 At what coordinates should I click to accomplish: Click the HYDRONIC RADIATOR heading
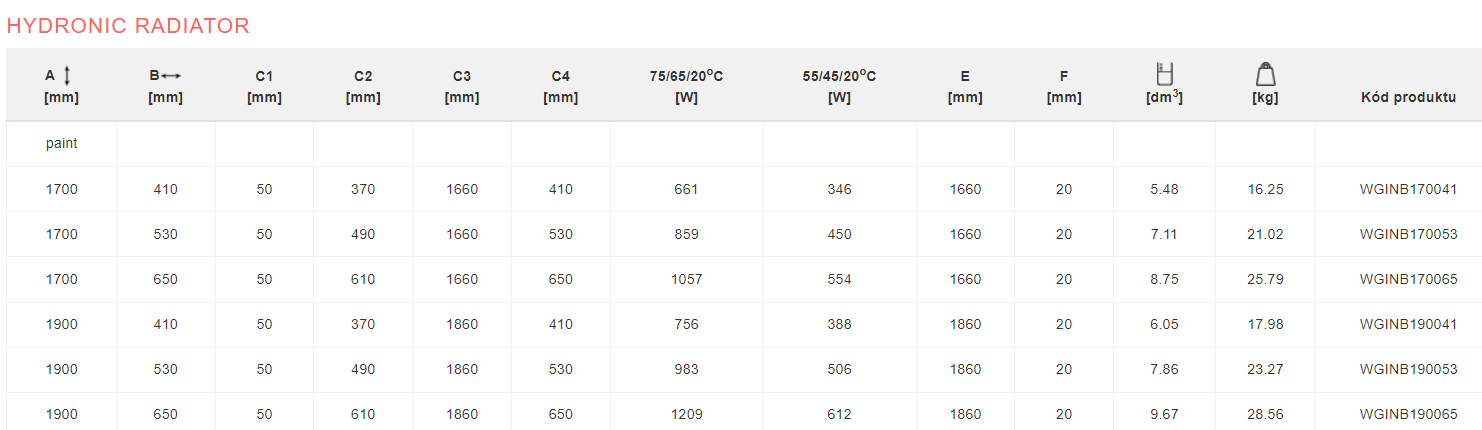pos(128,26)
